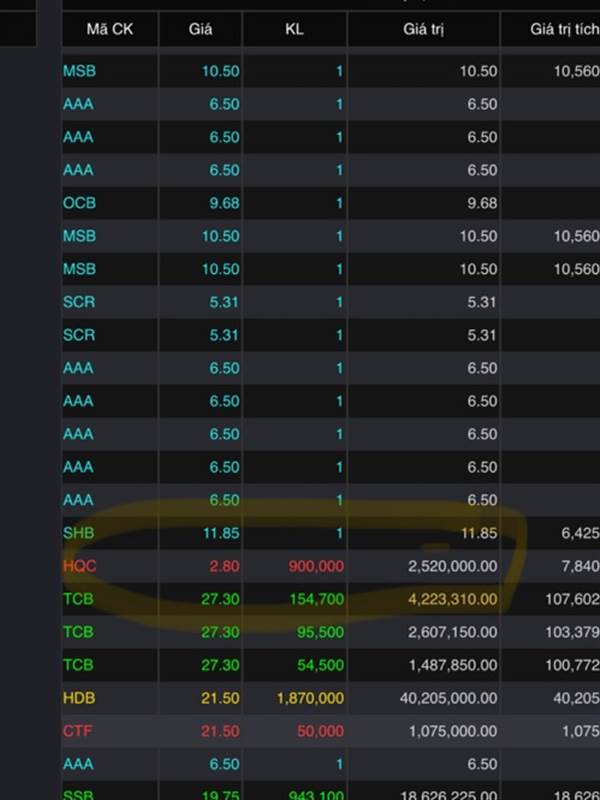Image resolution: width=600 pixels, height=800 pixels.
Task: Click the HDB value 40,205,000.00
Action: pyautogui.click(x=448, y=698)
